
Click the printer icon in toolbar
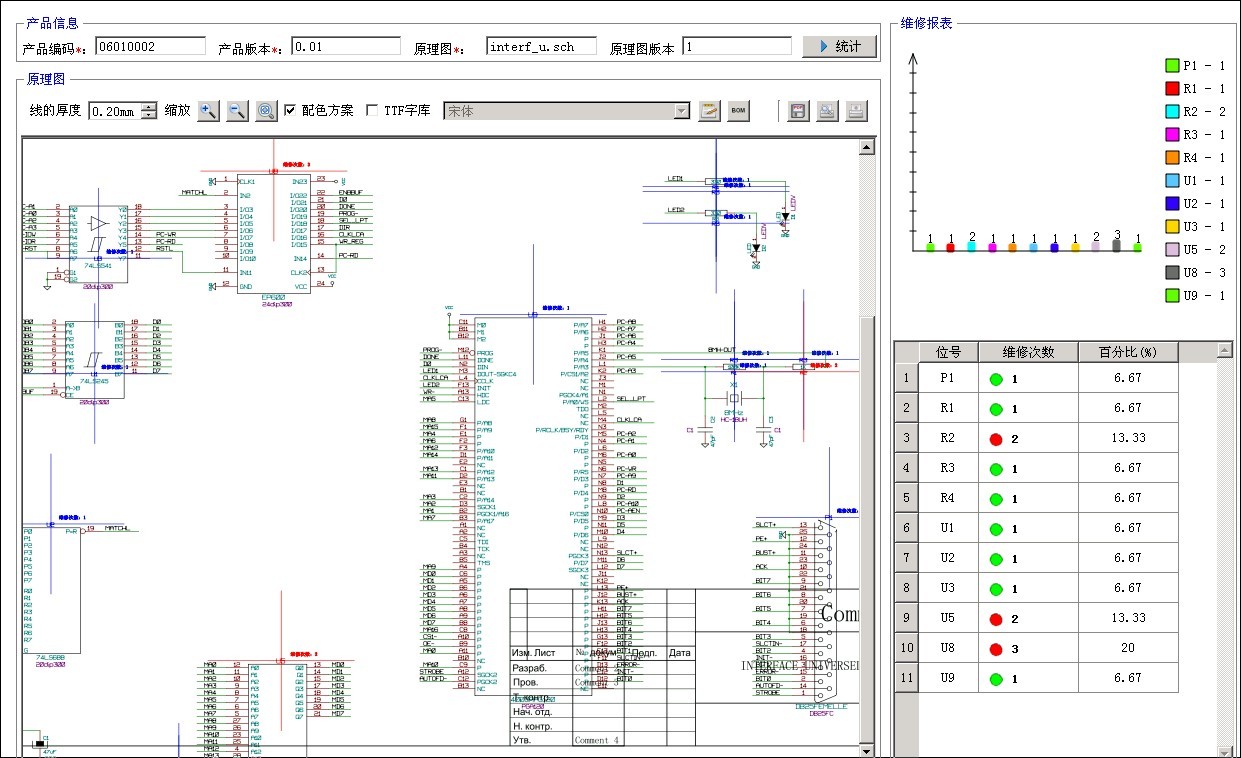point(856,111)
